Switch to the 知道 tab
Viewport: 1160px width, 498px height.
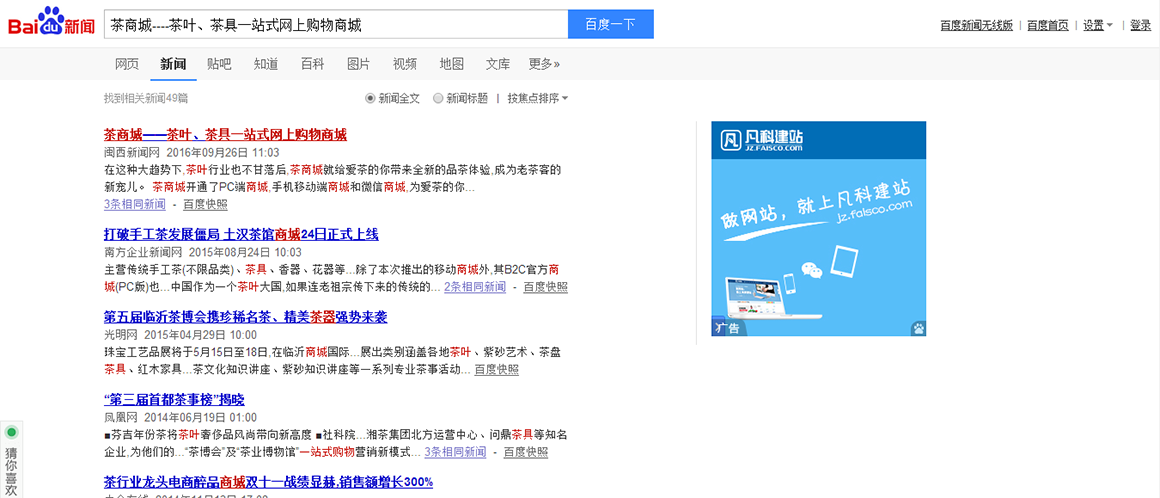click(x=266, y=64)
